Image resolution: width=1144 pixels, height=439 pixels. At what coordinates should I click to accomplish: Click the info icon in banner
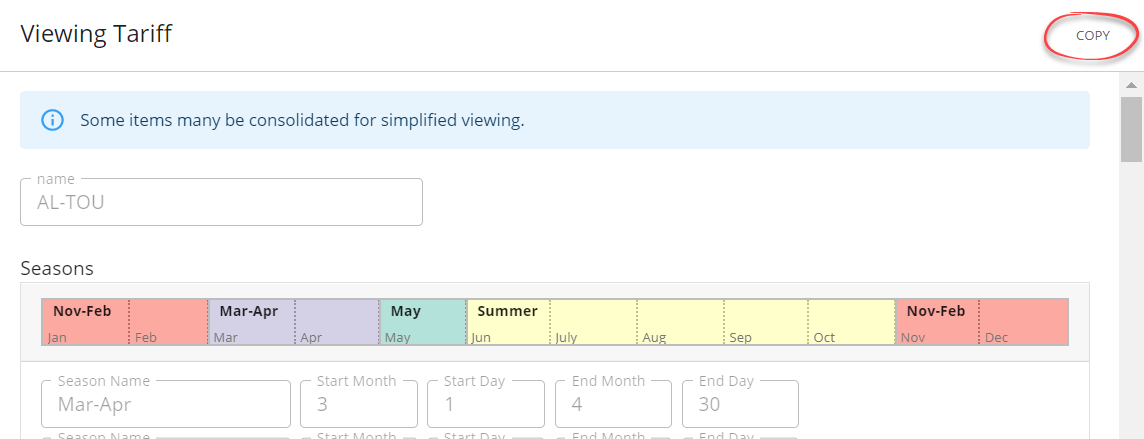(x=52, y=120)
